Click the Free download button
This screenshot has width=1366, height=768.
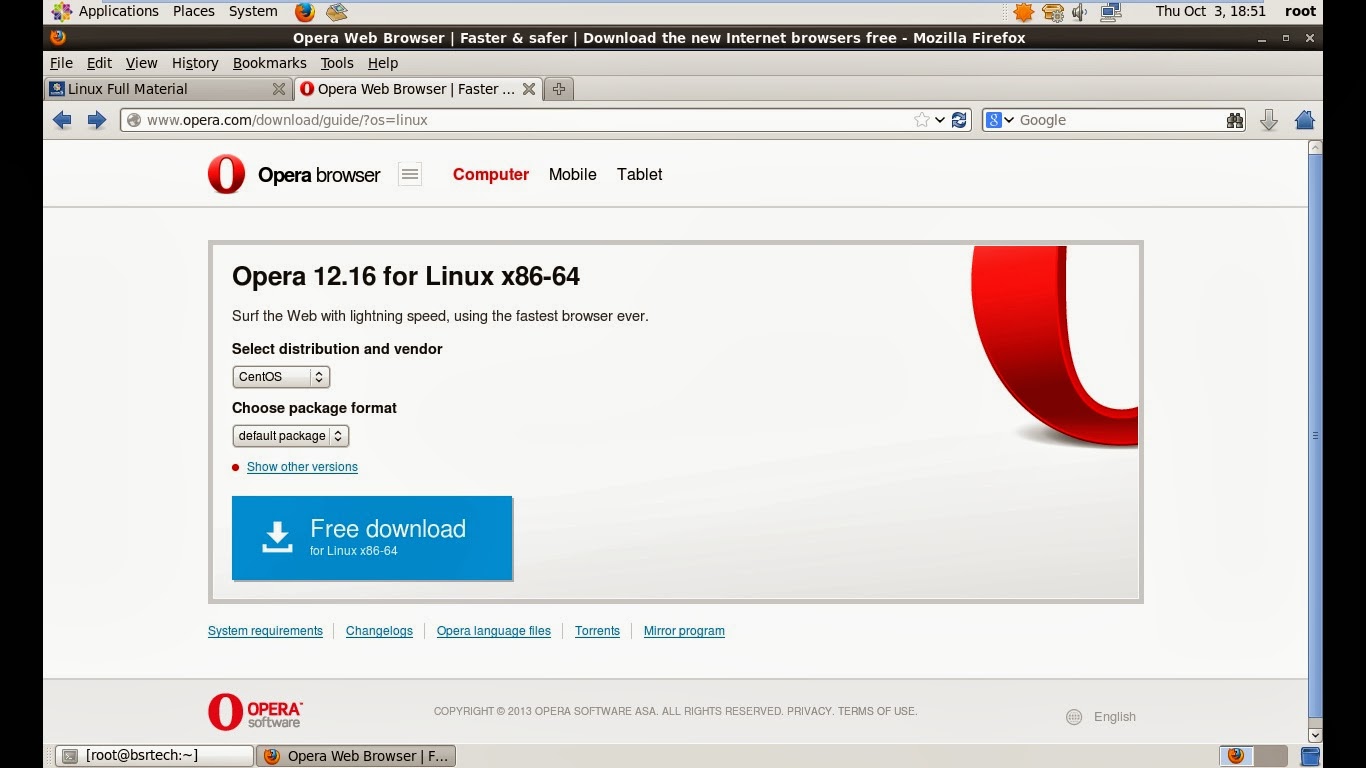coord(372,538)
